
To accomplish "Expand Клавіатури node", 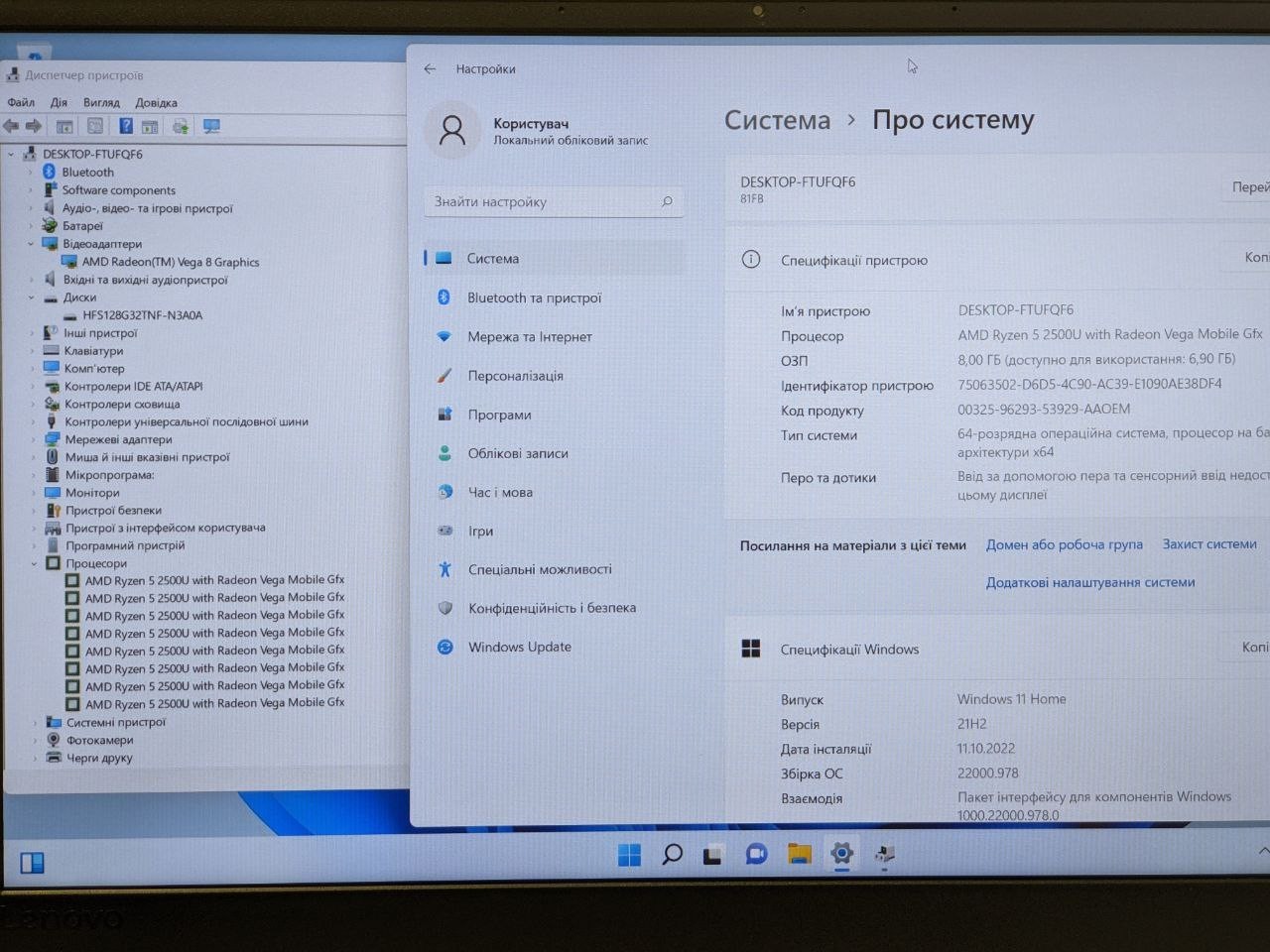I will pyautogui.click(x=31, y=350).
